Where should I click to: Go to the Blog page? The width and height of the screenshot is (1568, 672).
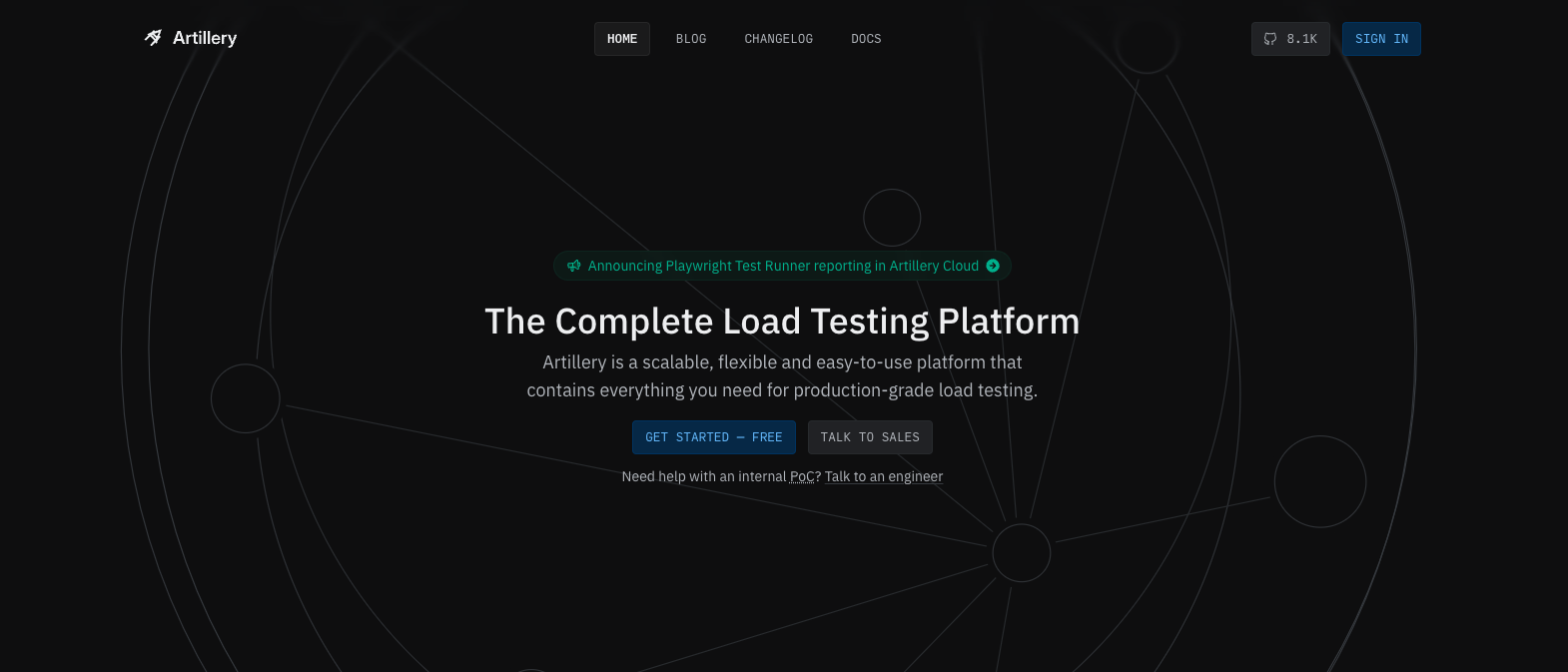(x=691, y=39)
